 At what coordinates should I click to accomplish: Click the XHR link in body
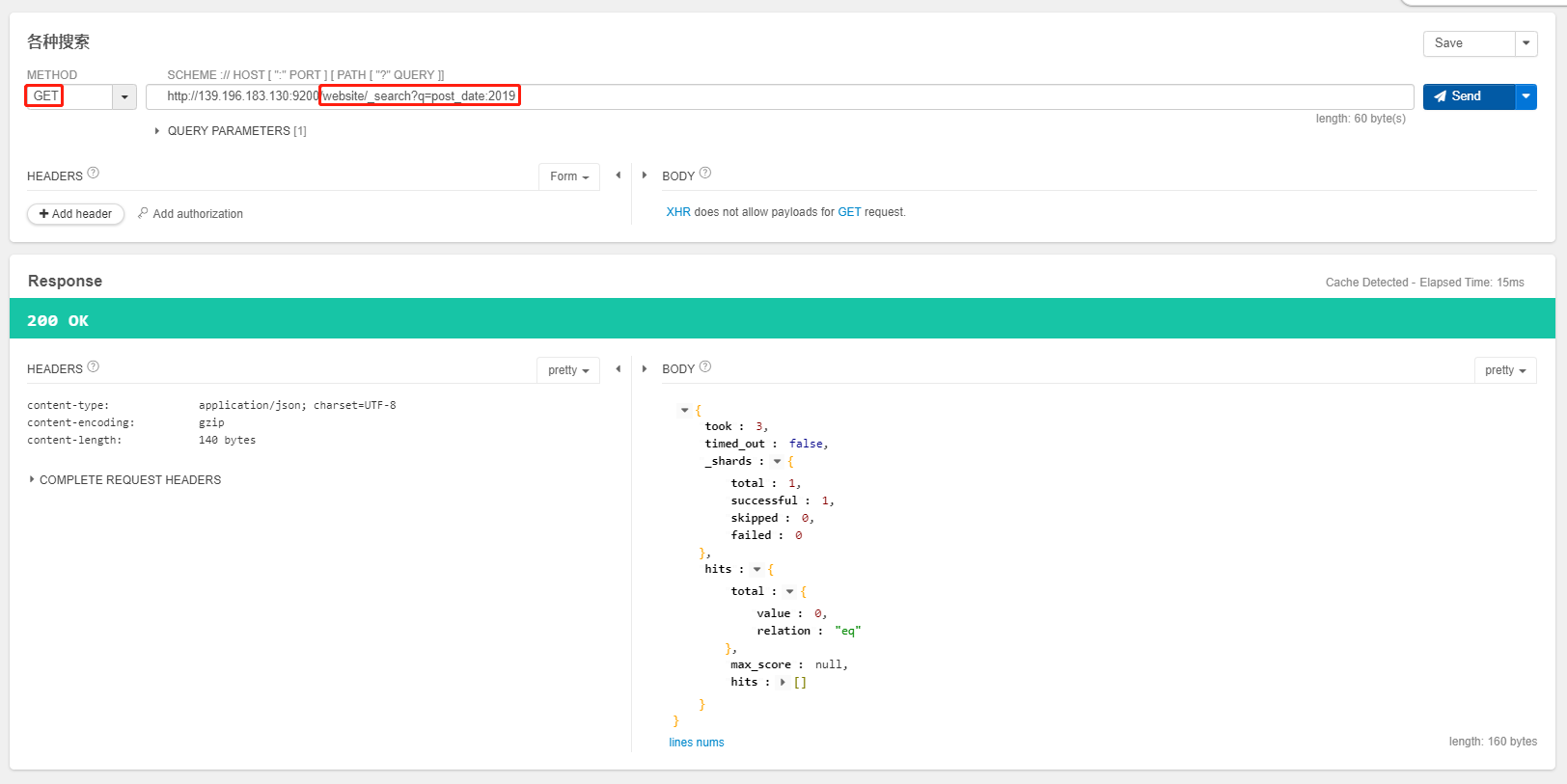678,212
